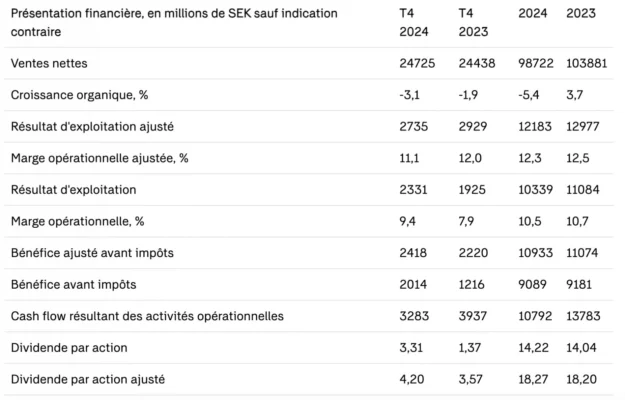Select the "Marge opérationnelle, %" row label
This screenshot has width=625, height=400.
[x=77, y=221]
